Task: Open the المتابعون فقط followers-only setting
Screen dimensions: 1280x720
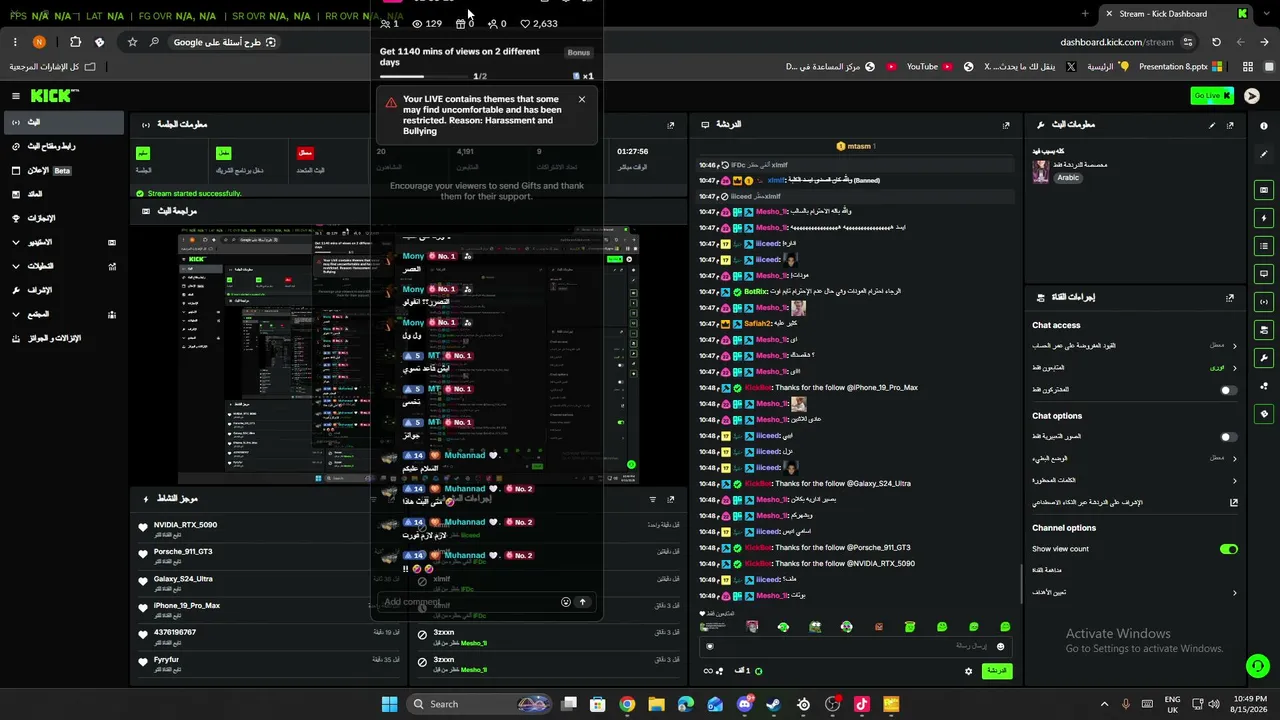Action: pos(1135,368)
